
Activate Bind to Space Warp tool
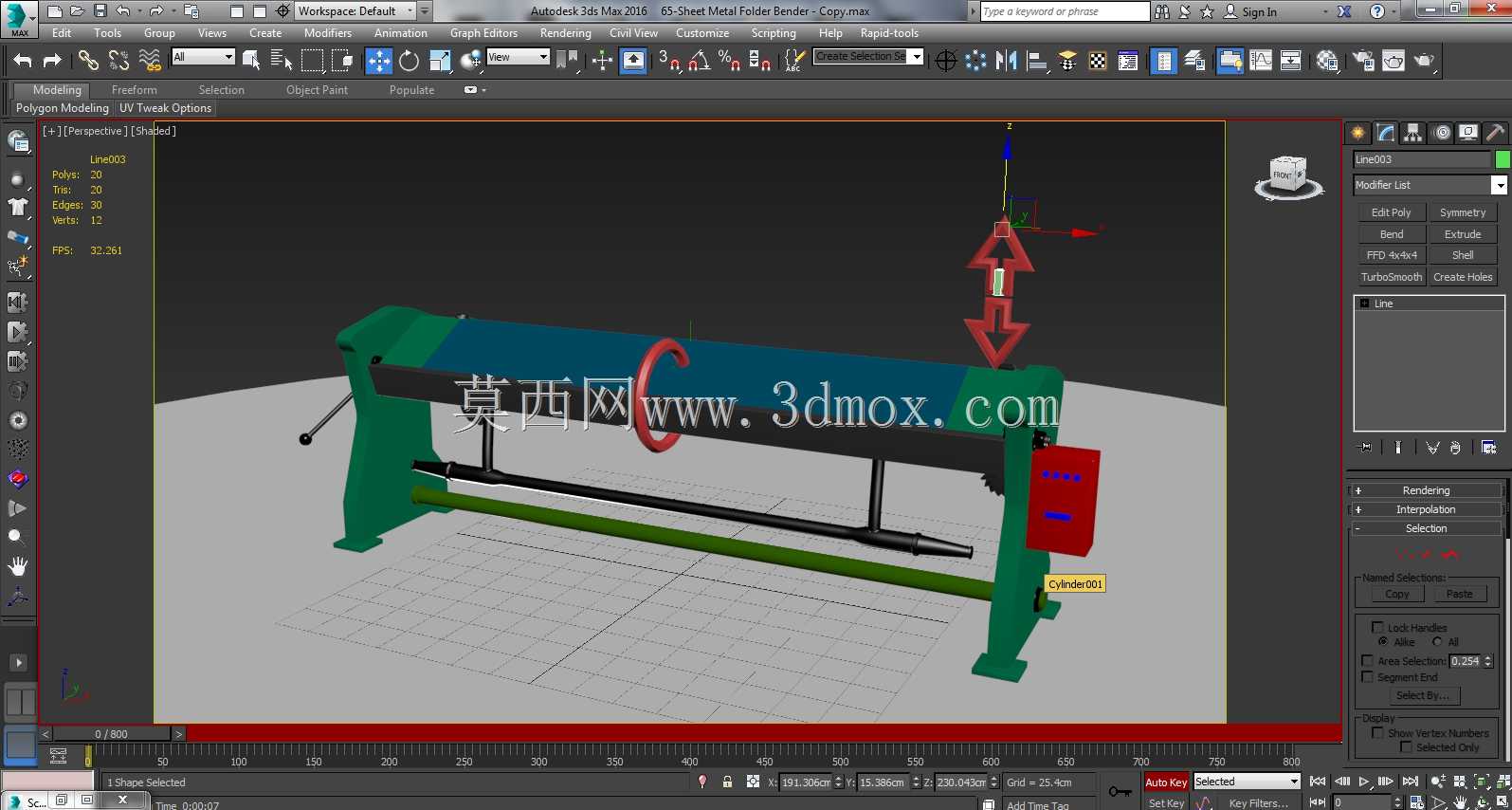click(150, 61)
